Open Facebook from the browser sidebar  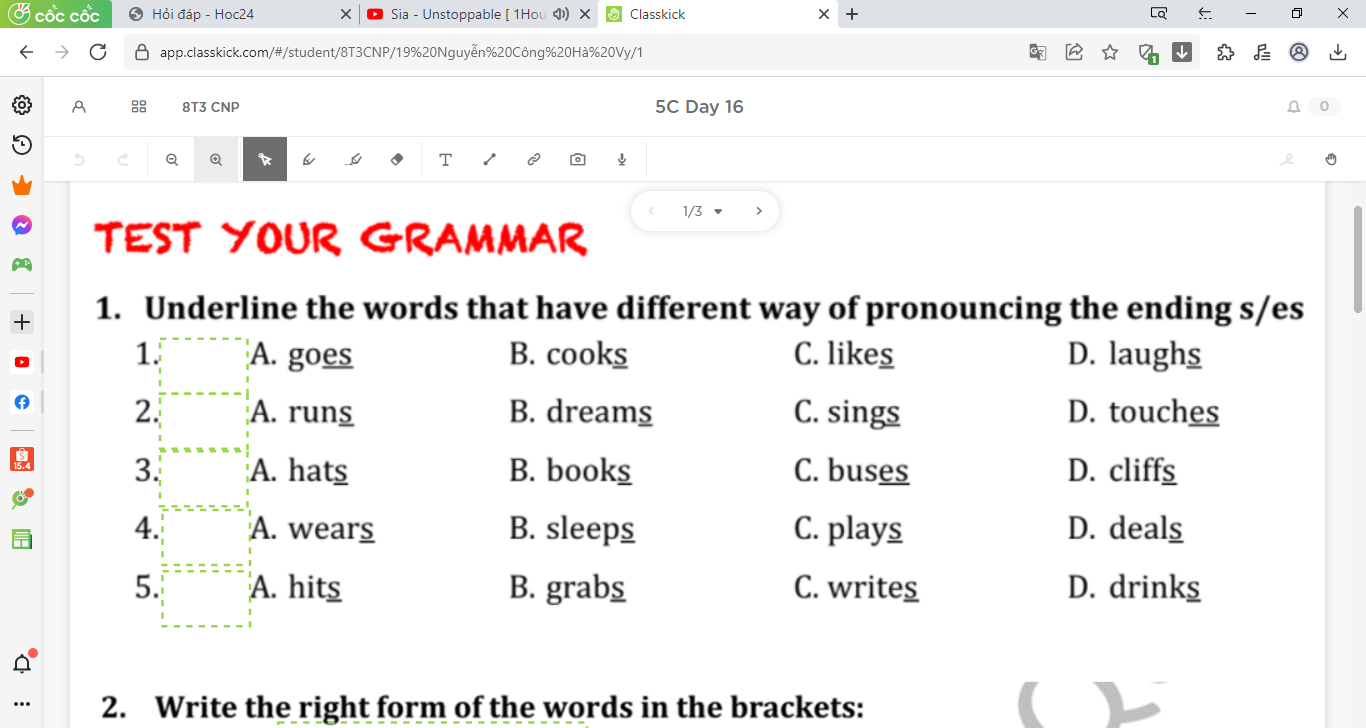tap(21, 402)
